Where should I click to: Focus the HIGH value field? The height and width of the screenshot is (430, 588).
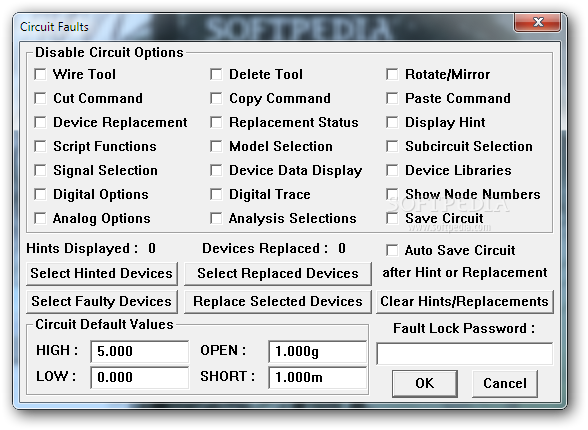140,351
